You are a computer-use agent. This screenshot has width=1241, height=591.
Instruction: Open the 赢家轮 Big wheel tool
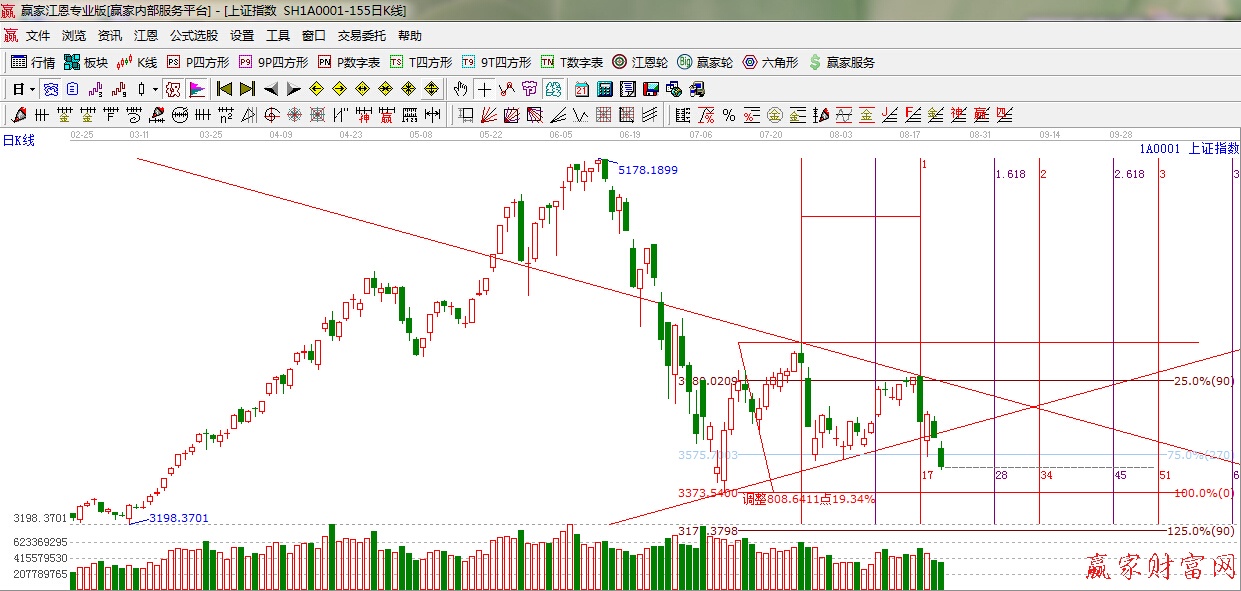(705, 62)
